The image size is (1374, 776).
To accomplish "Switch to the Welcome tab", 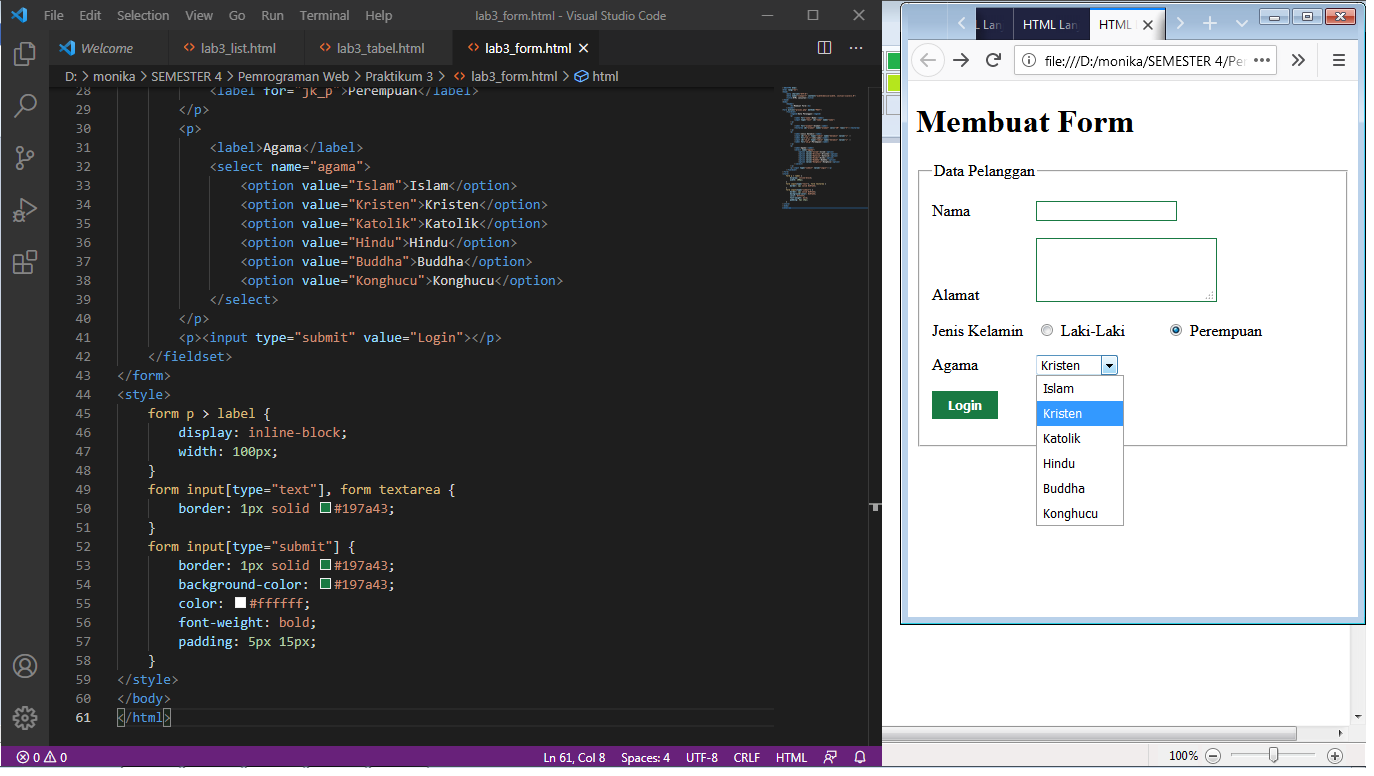I will click(107, 48).
